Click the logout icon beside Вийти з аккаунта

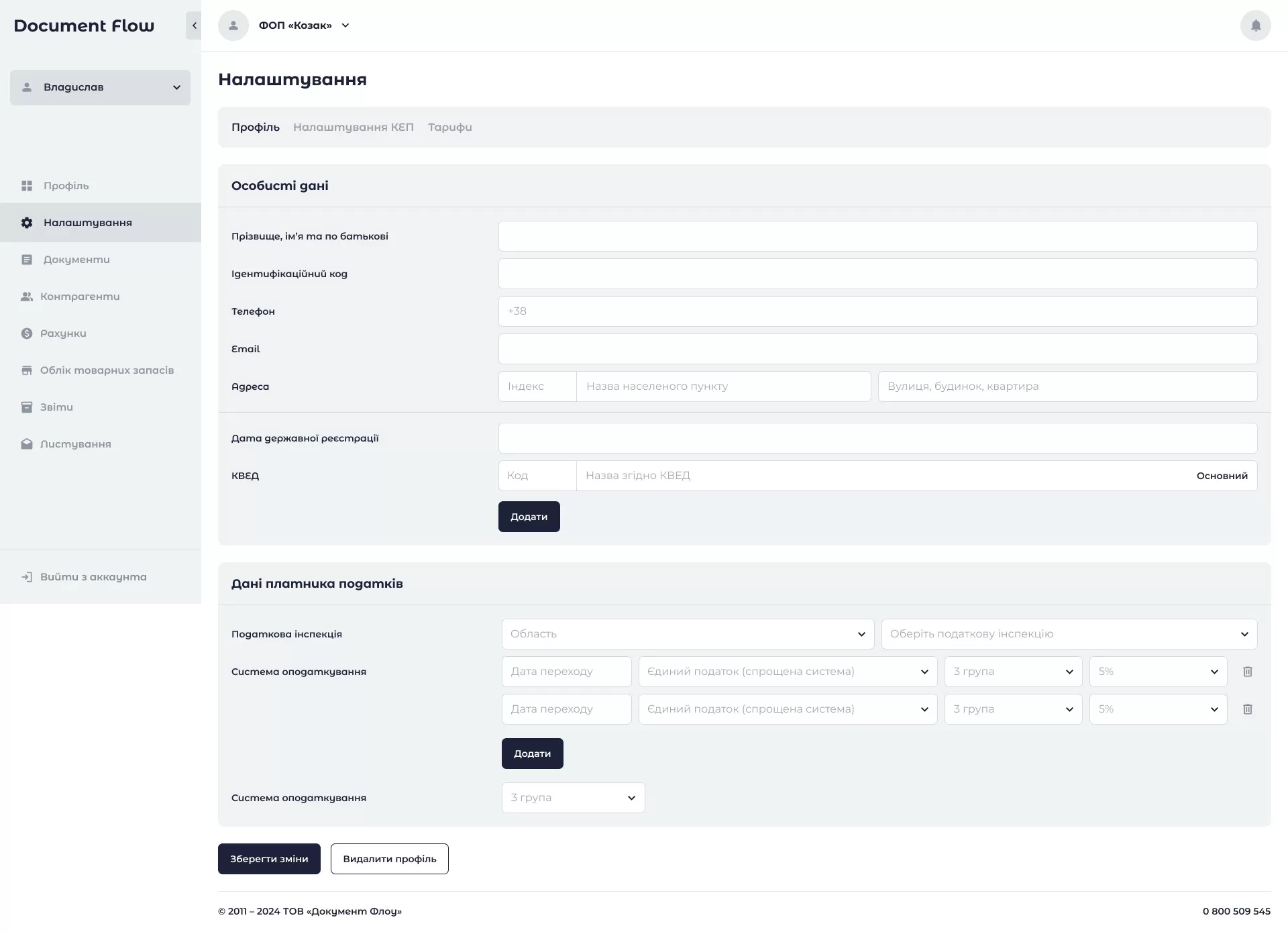click(27, 577)
